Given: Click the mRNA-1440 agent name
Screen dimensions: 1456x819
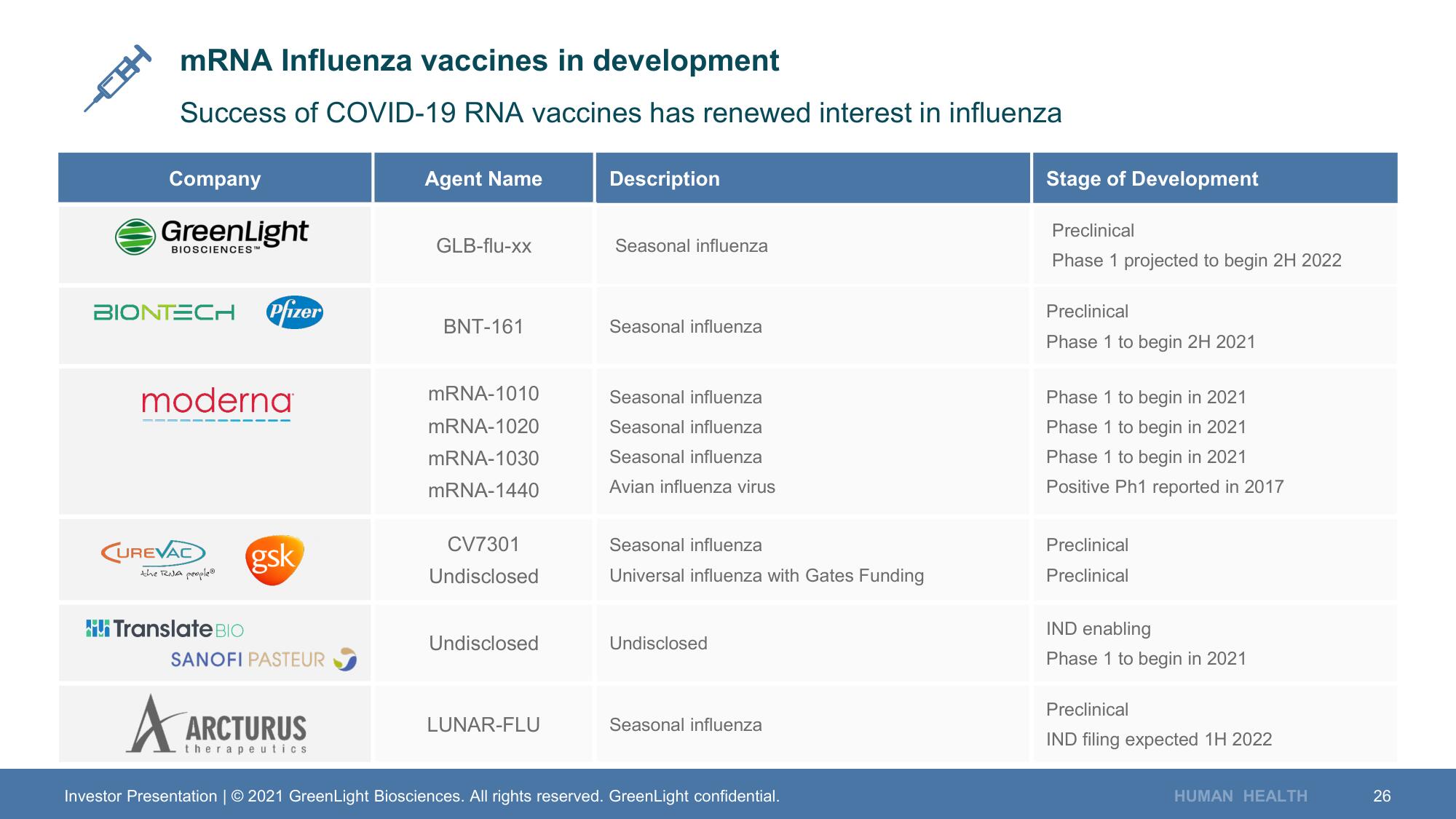Looking at the screenshot, I should pos(483,491).
